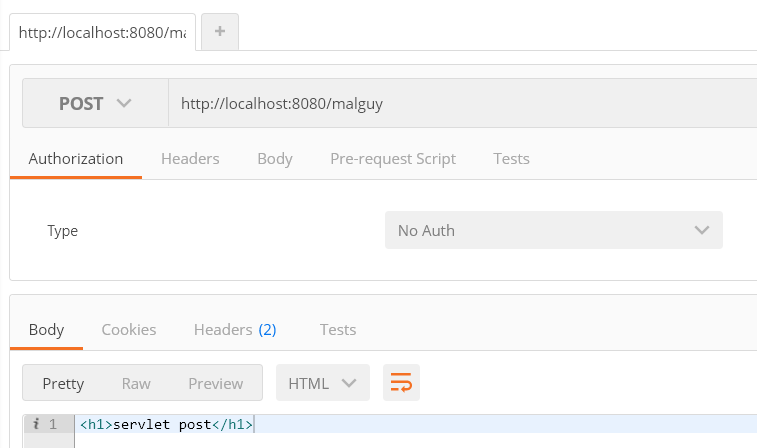The height and width of the screenshot is (448, 757).
Task: Open the POST method dropdown
Action: pos(95,103)
